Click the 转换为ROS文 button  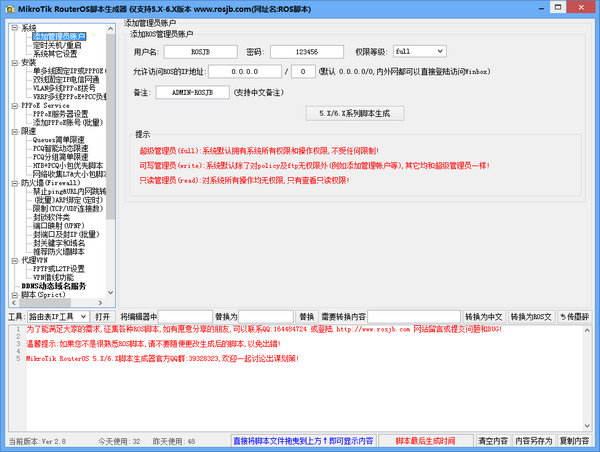tap(531, 317)
